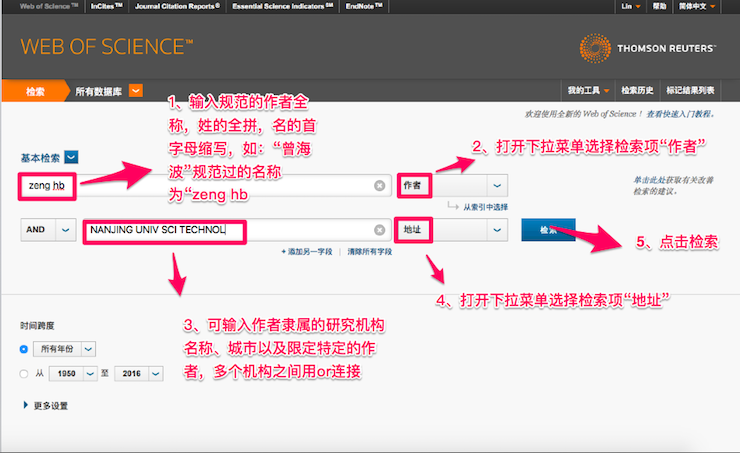740x453 pixels.
Task: Click the 添加另一字段 link
Action: pos(307,252)
